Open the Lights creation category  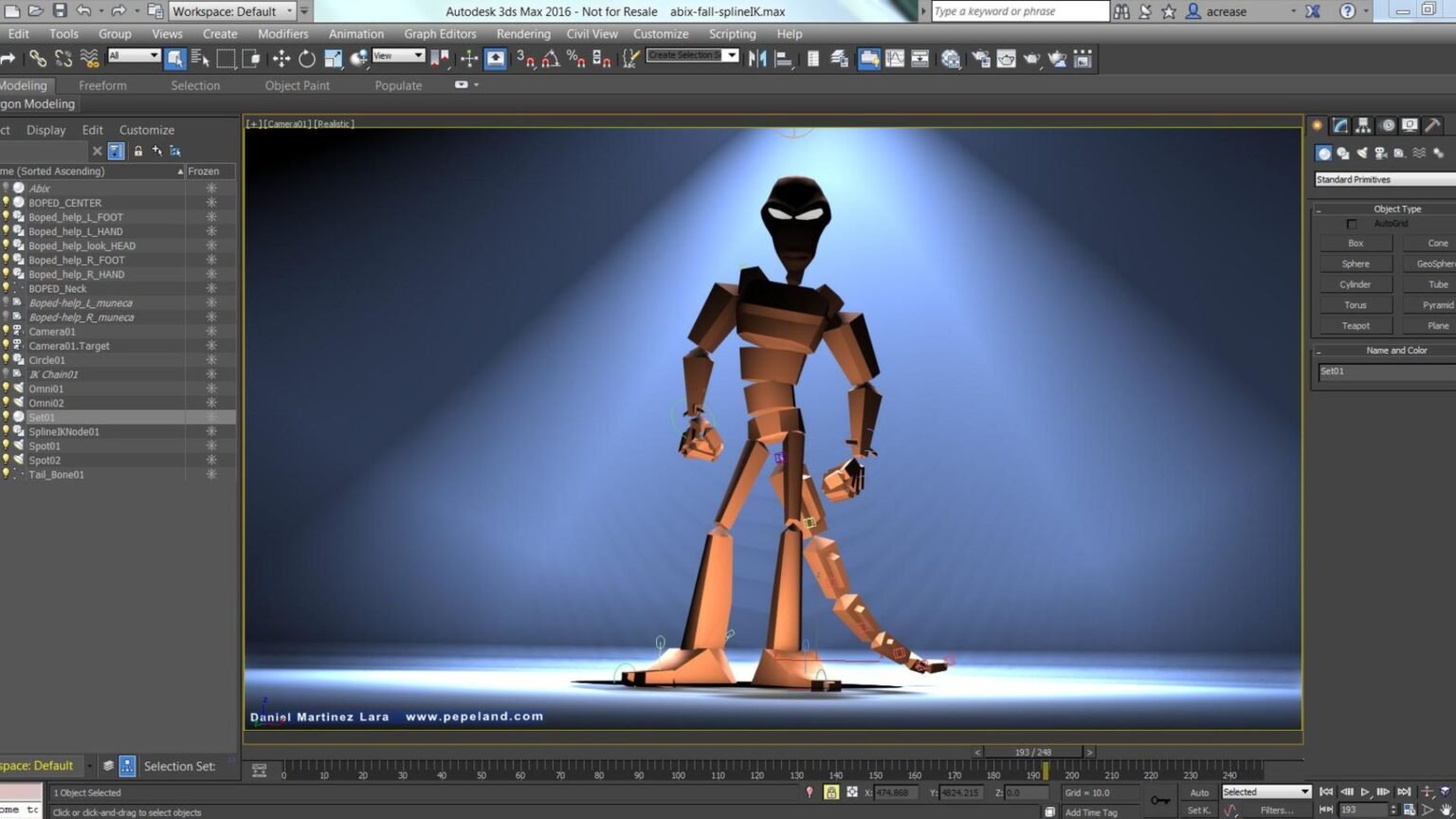click(1362, 154)
